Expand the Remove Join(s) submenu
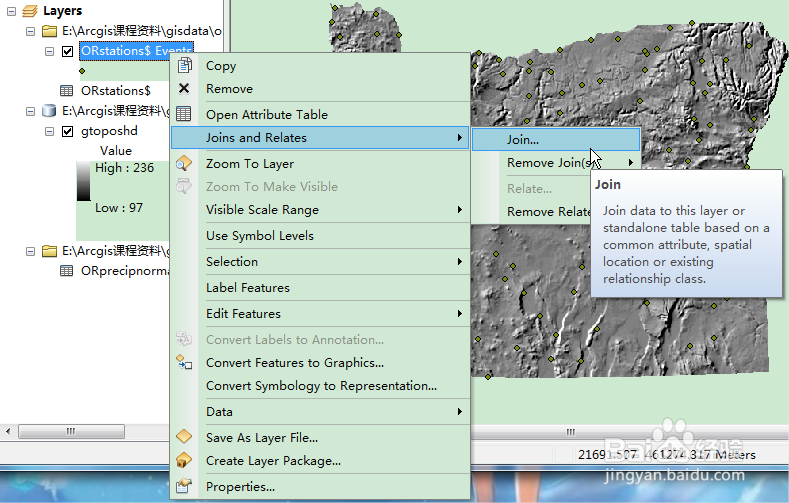The width and height of the screenshot is (789, 503). (630, 162)
